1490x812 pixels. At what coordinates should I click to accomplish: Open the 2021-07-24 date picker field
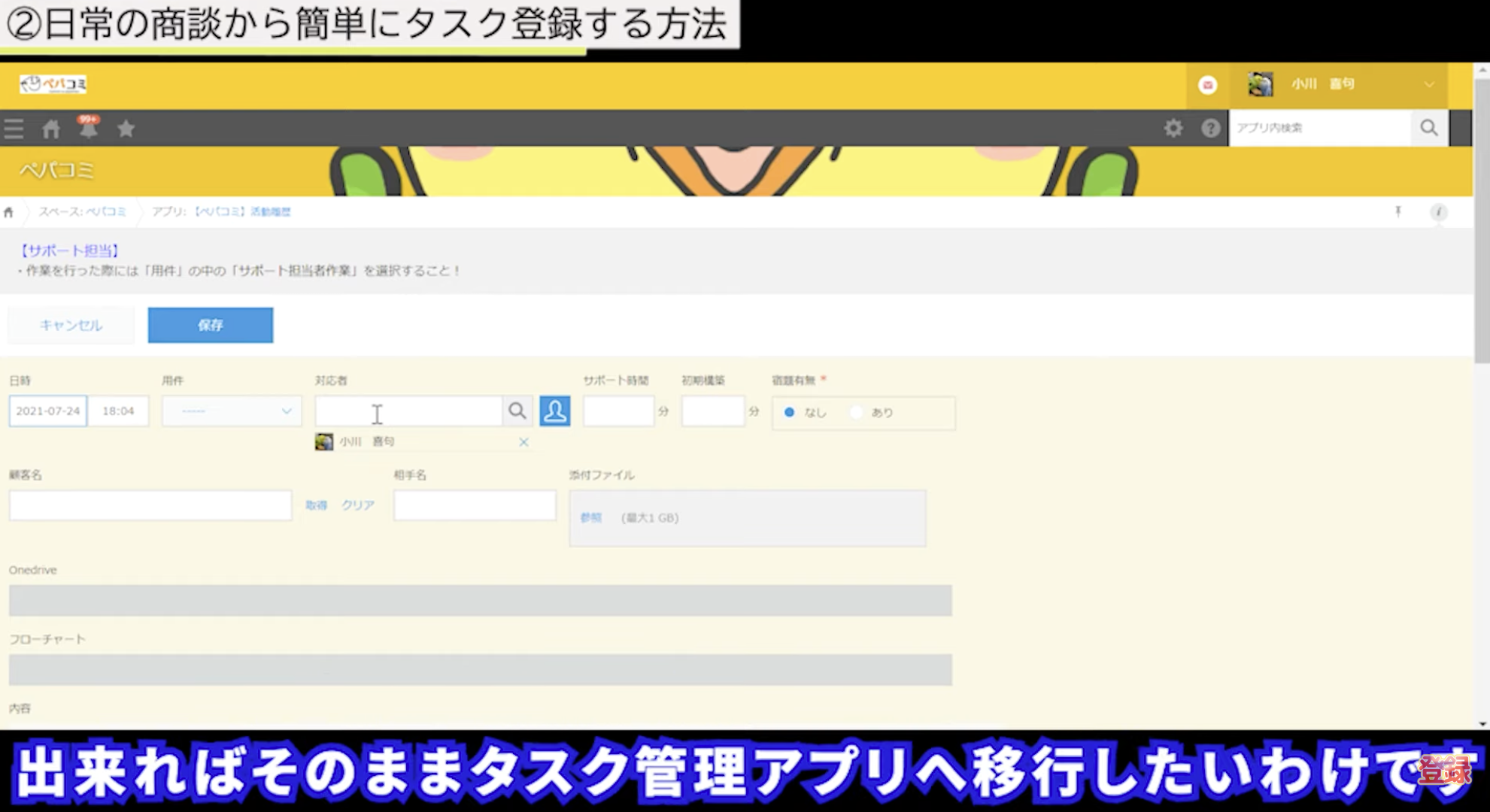(x=48, y=411)
